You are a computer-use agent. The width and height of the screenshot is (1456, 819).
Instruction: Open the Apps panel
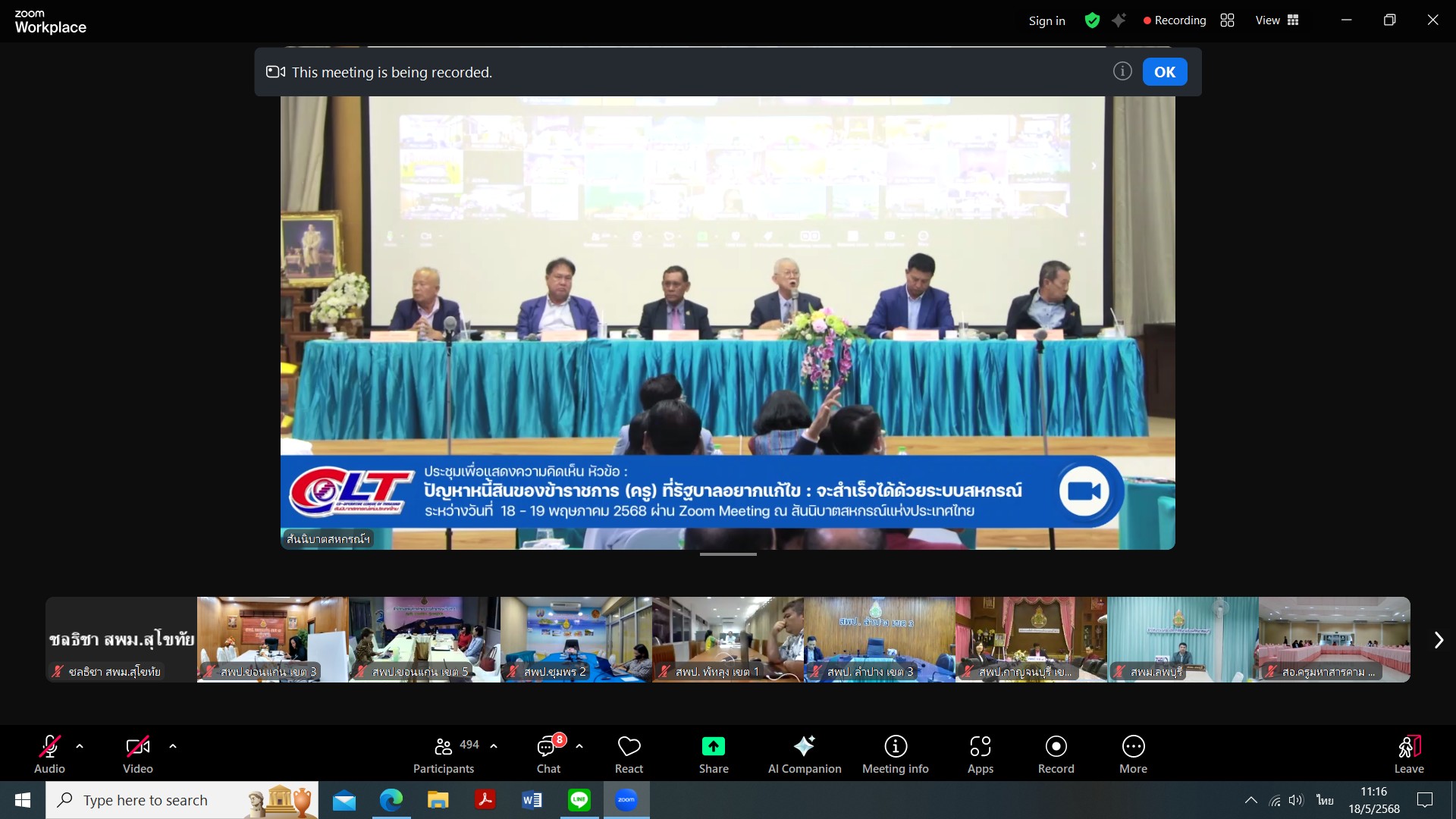pos(980,755)
